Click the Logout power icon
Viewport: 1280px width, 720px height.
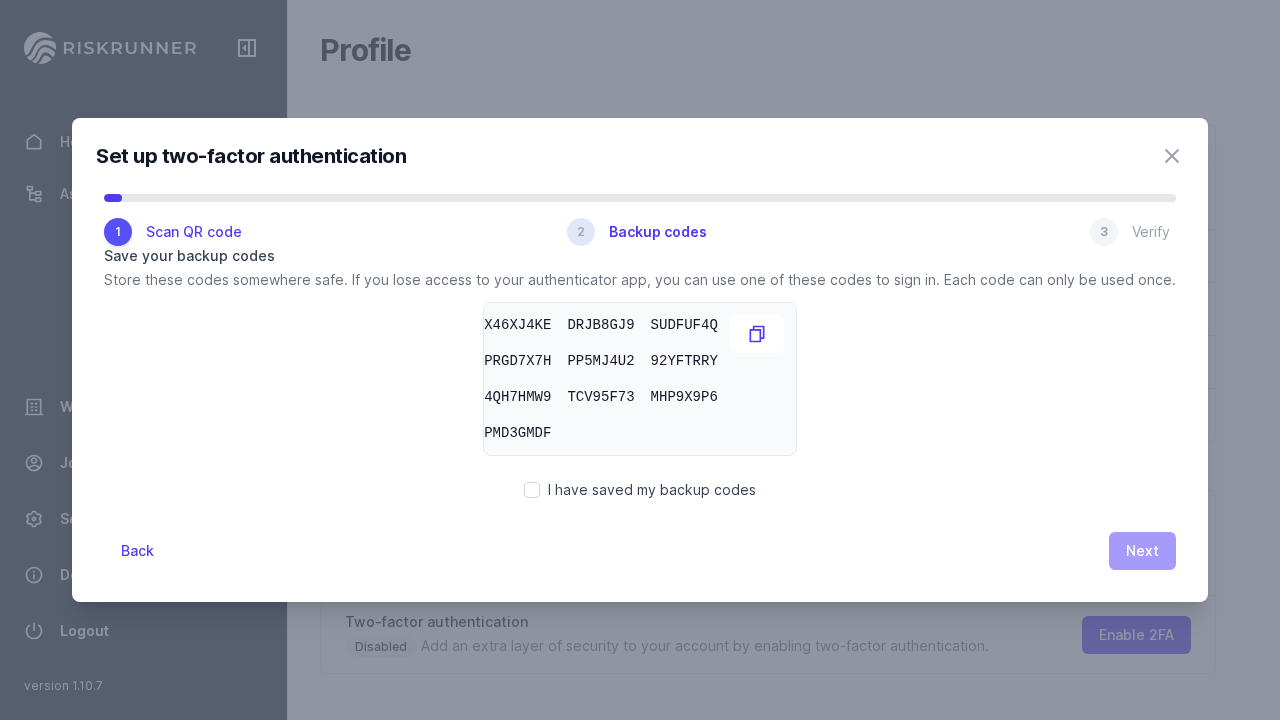[x=34, y=631]
